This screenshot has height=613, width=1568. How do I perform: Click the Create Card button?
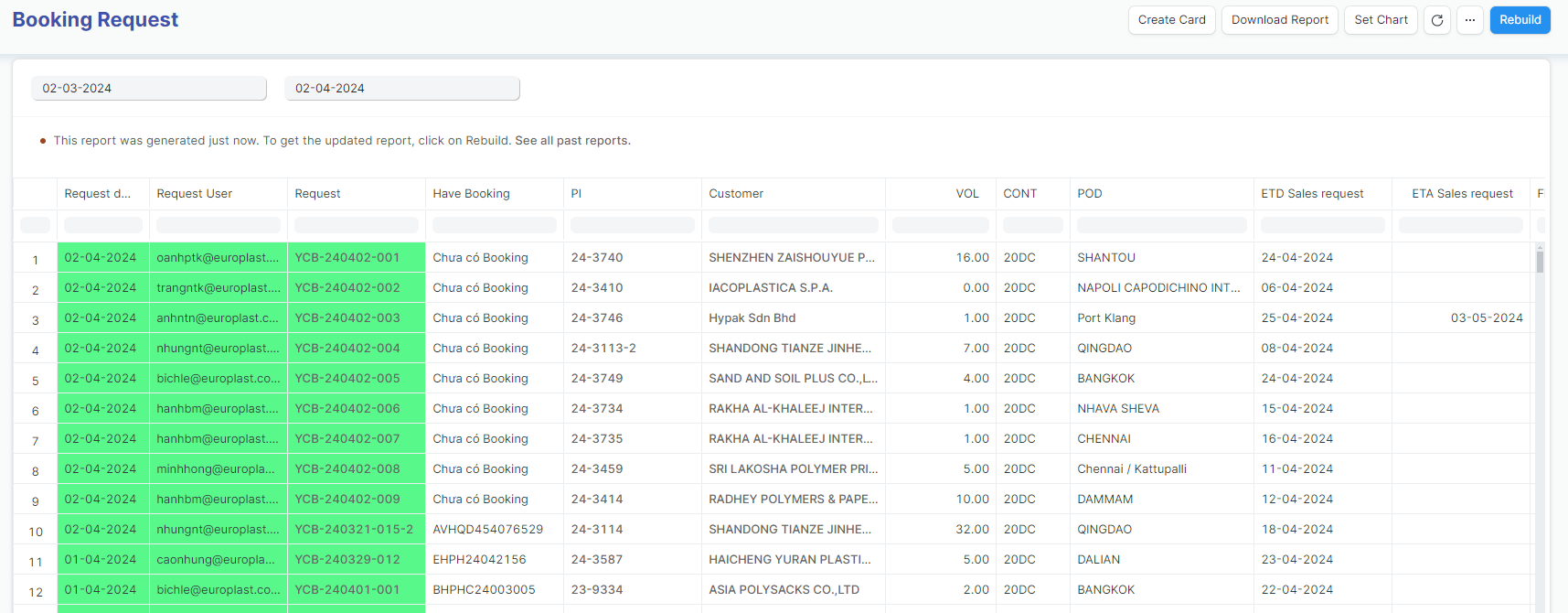tap(1171, 20)
